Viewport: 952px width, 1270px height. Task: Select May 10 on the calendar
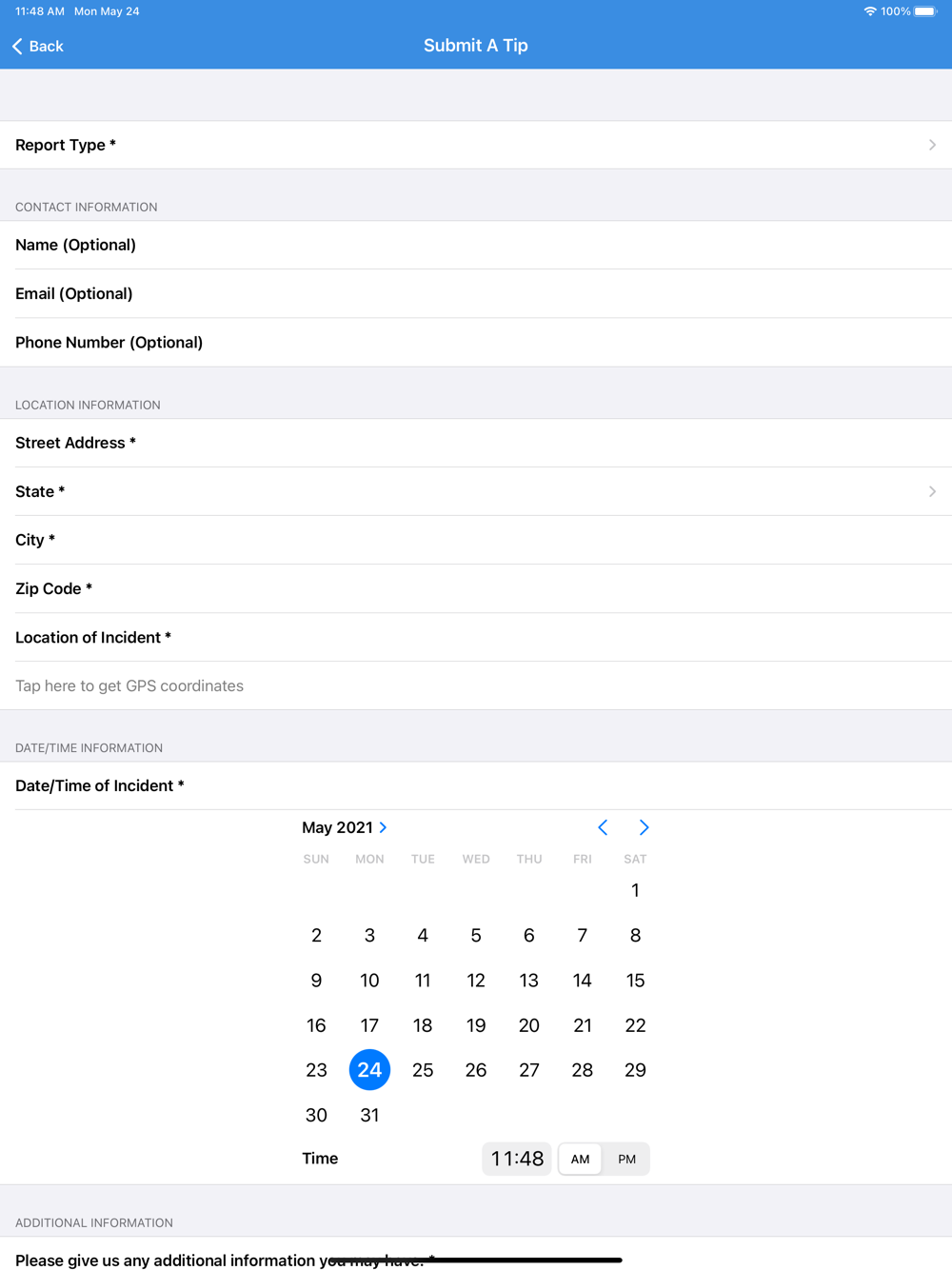pyautogui.click(x=369, y=980)
